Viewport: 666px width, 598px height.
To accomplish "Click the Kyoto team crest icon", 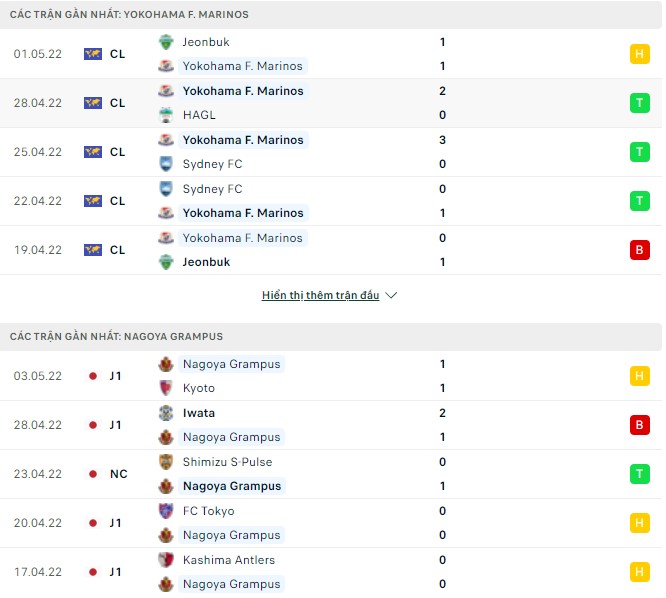I will coord(166,388).
